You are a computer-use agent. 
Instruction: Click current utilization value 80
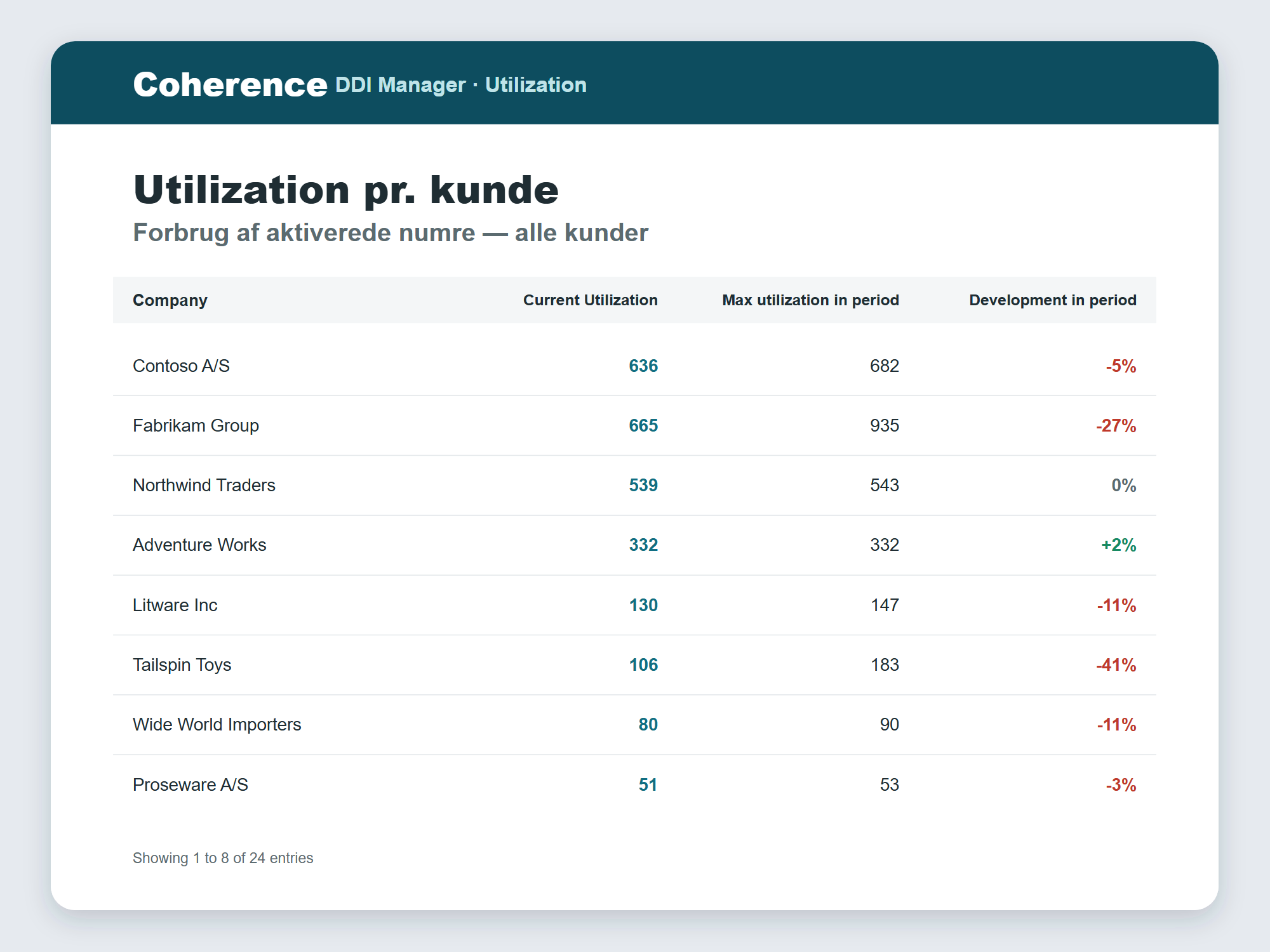648,725
